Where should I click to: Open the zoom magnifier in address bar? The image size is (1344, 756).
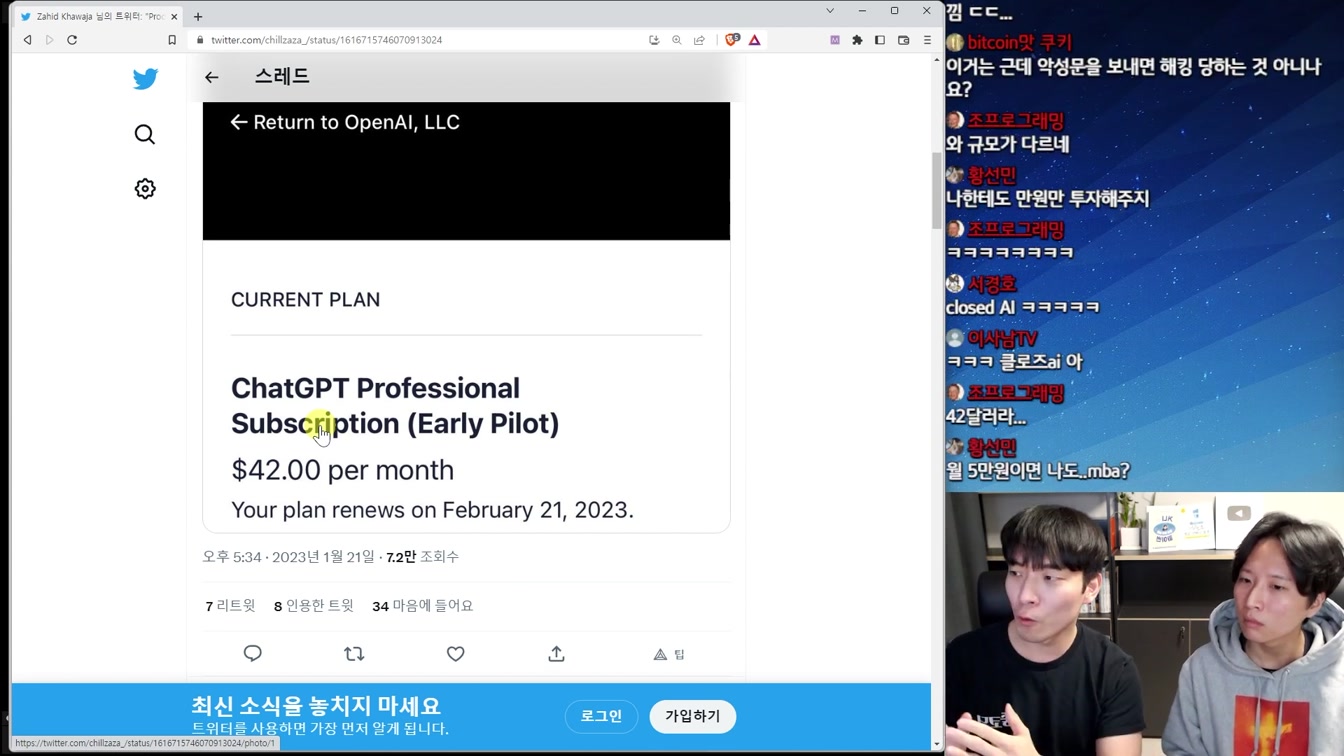677,40
